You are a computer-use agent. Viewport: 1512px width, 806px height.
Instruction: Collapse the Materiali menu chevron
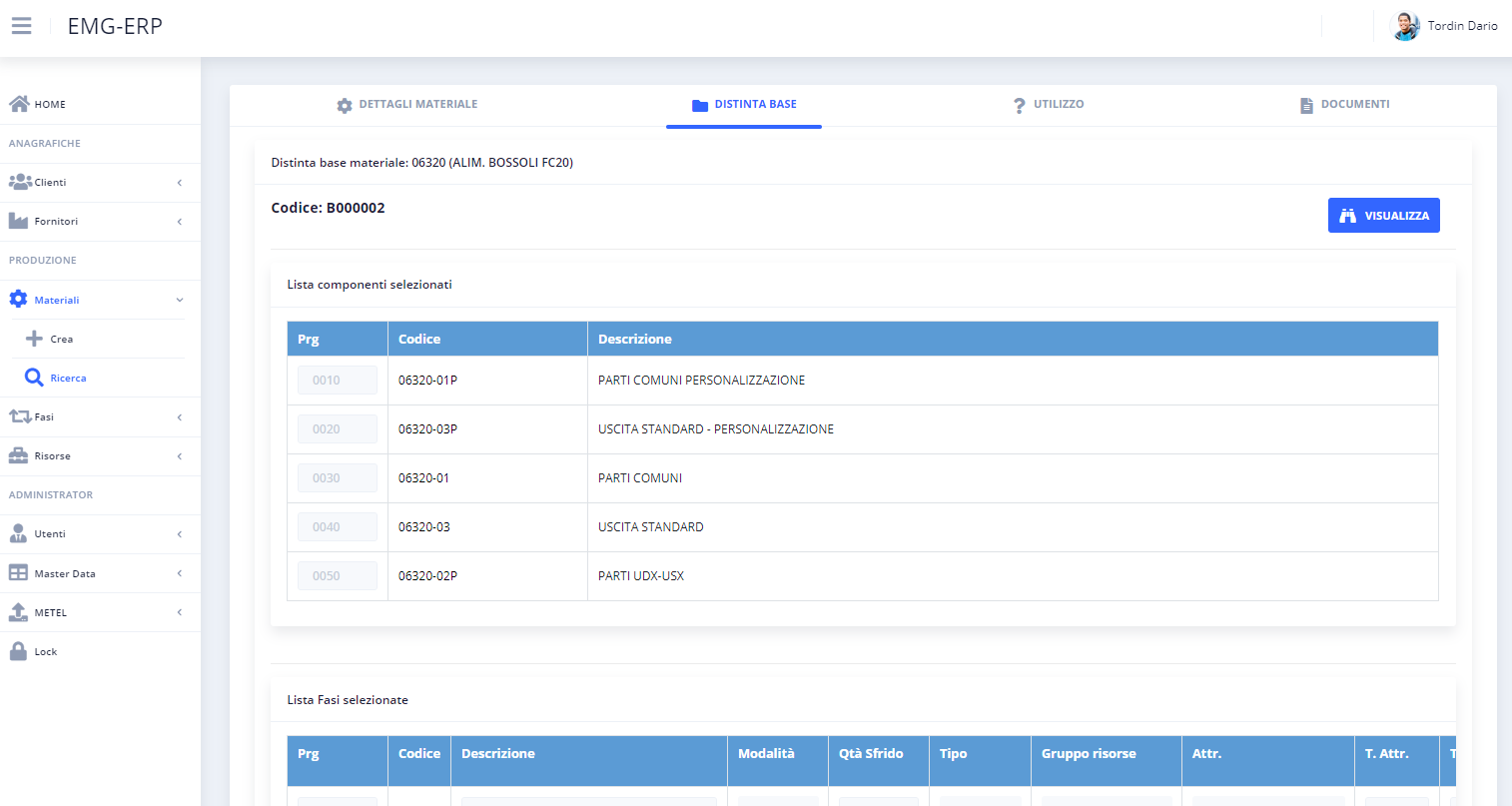[180, 300]
